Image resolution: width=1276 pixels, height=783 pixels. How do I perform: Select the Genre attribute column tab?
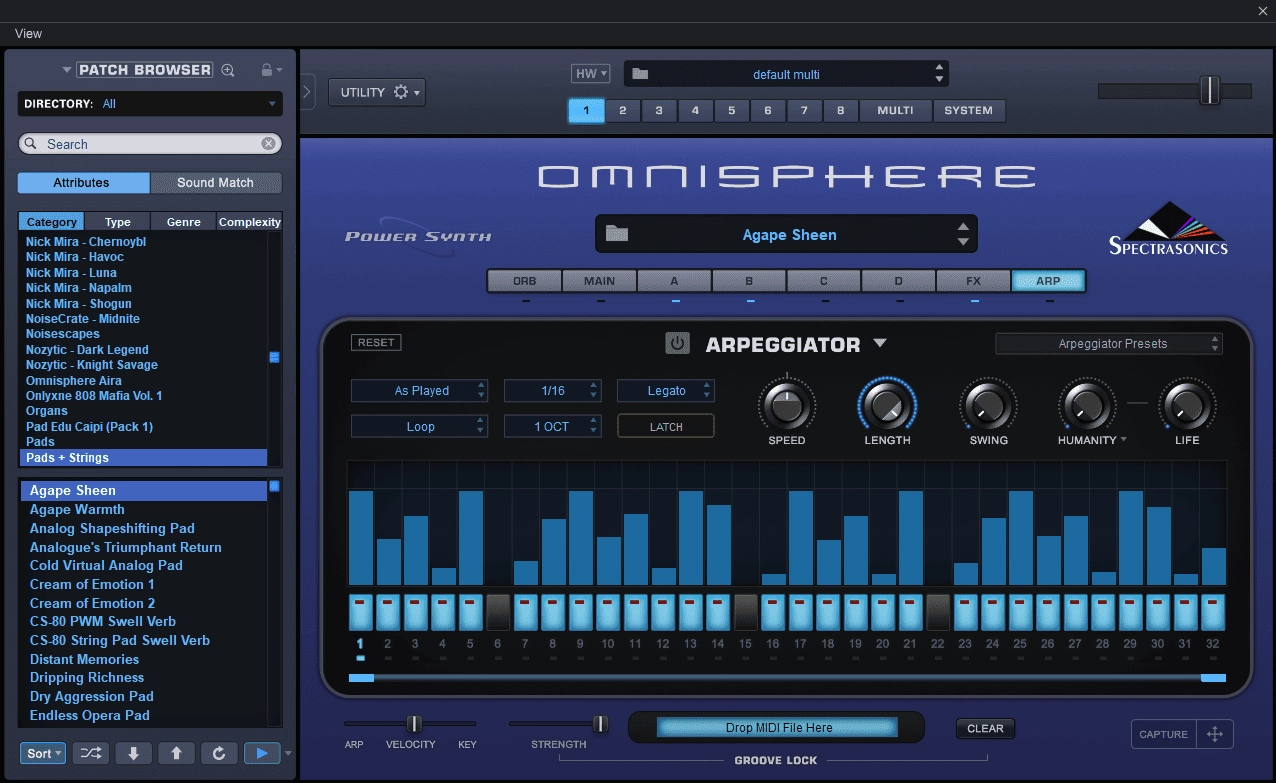(x=183, y=222)
